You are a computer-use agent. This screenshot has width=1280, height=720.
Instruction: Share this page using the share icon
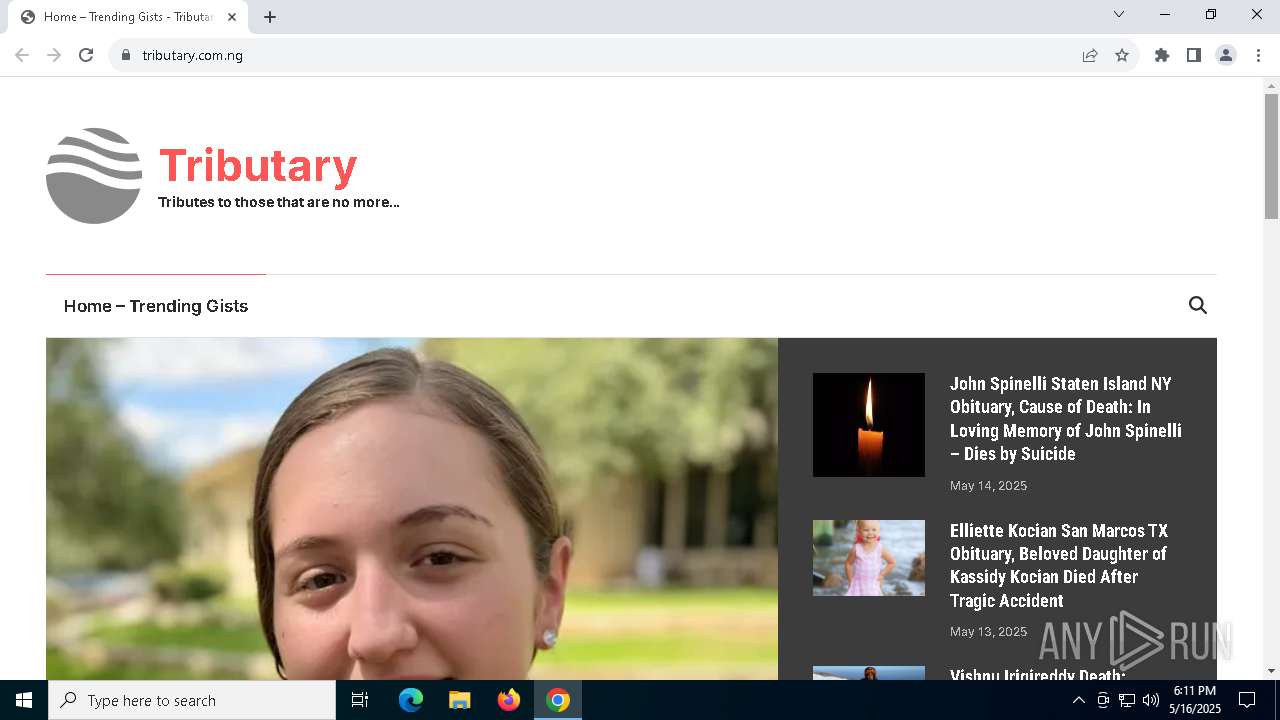point(1090,55)
